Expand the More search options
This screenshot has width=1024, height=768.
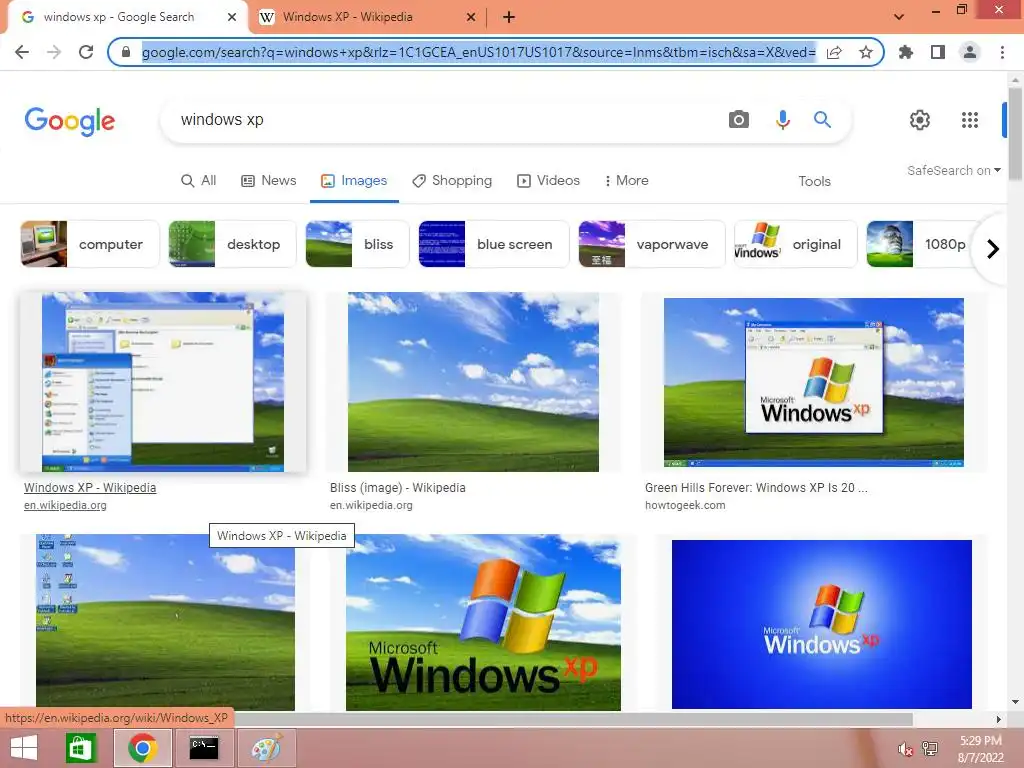[626, 180]
